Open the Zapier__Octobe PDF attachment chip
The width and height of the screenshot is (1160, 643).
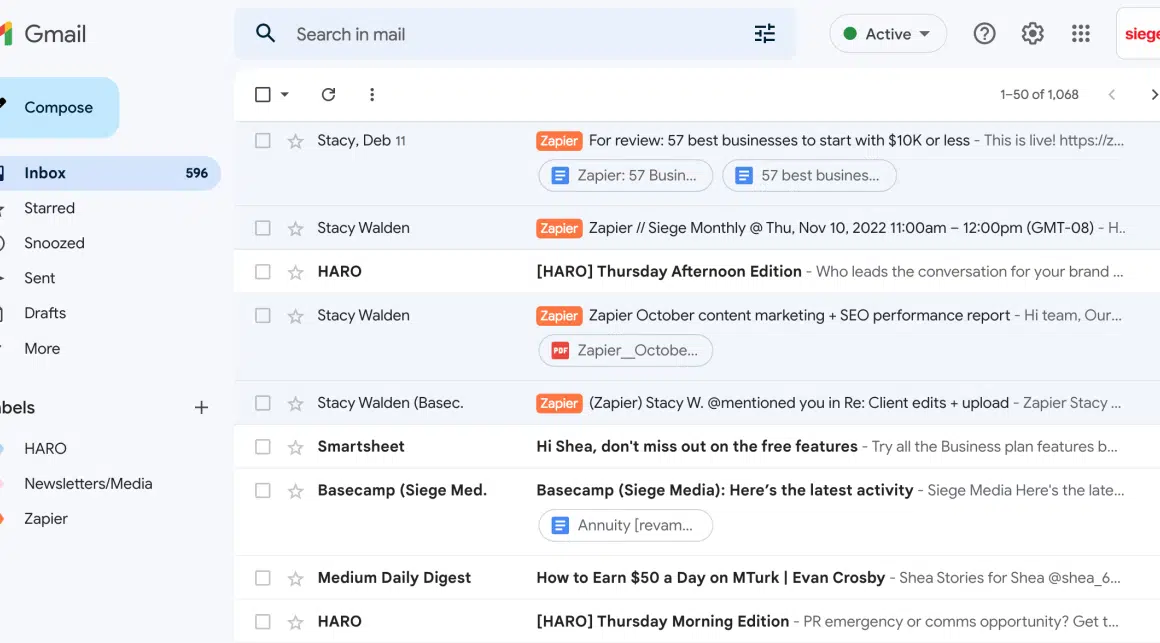tap(626, 351)
